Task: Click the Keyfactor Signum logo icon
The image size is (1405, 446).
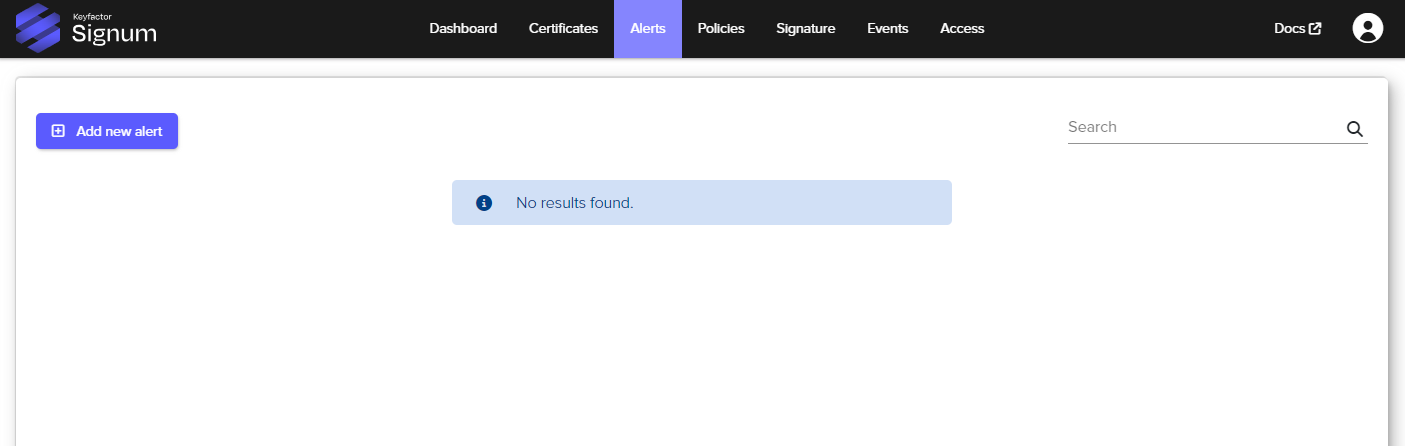Action: click(38, 28)
